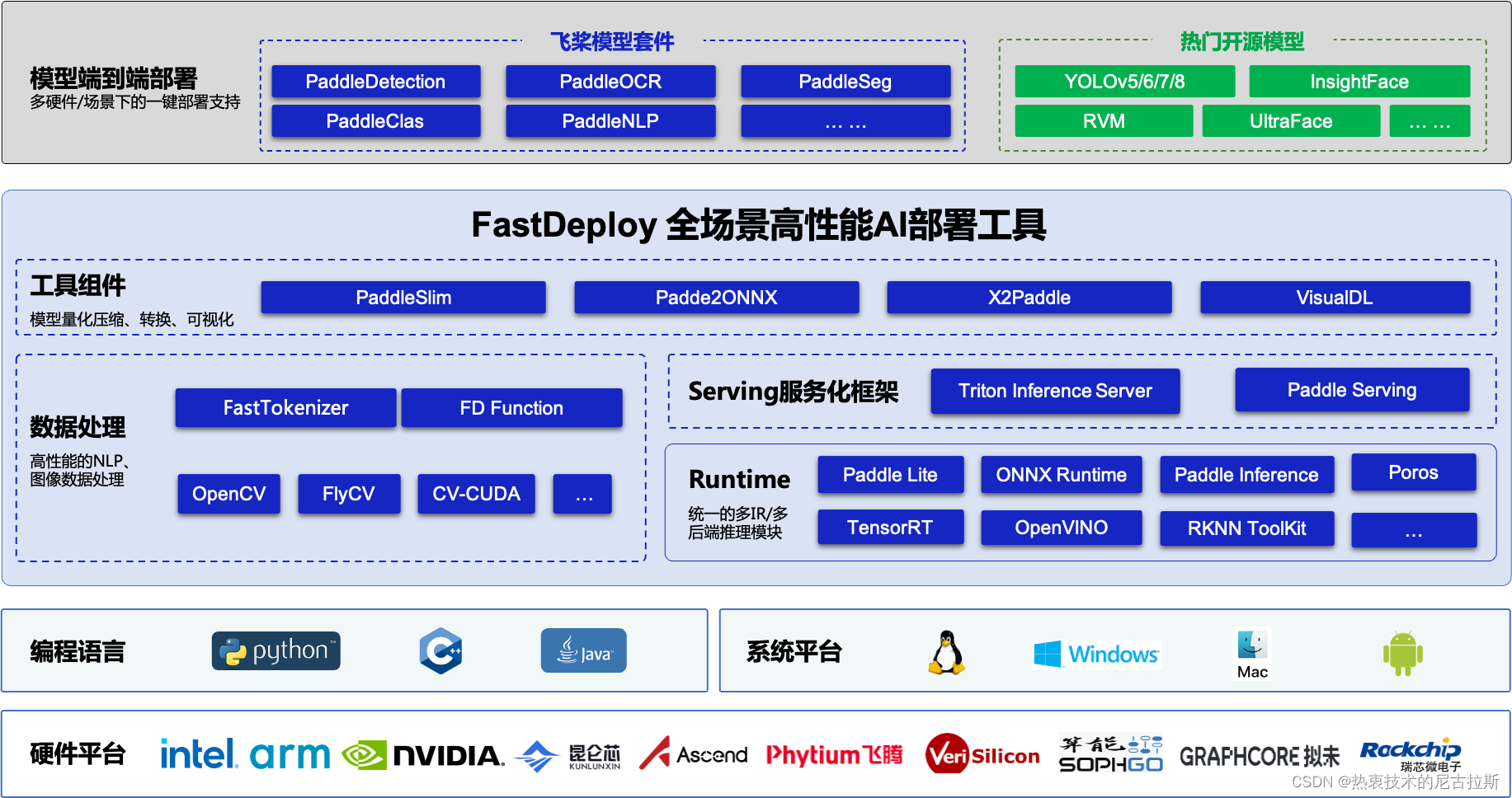
Task: Click the ONNX Runtime box
Action: 1061,475
